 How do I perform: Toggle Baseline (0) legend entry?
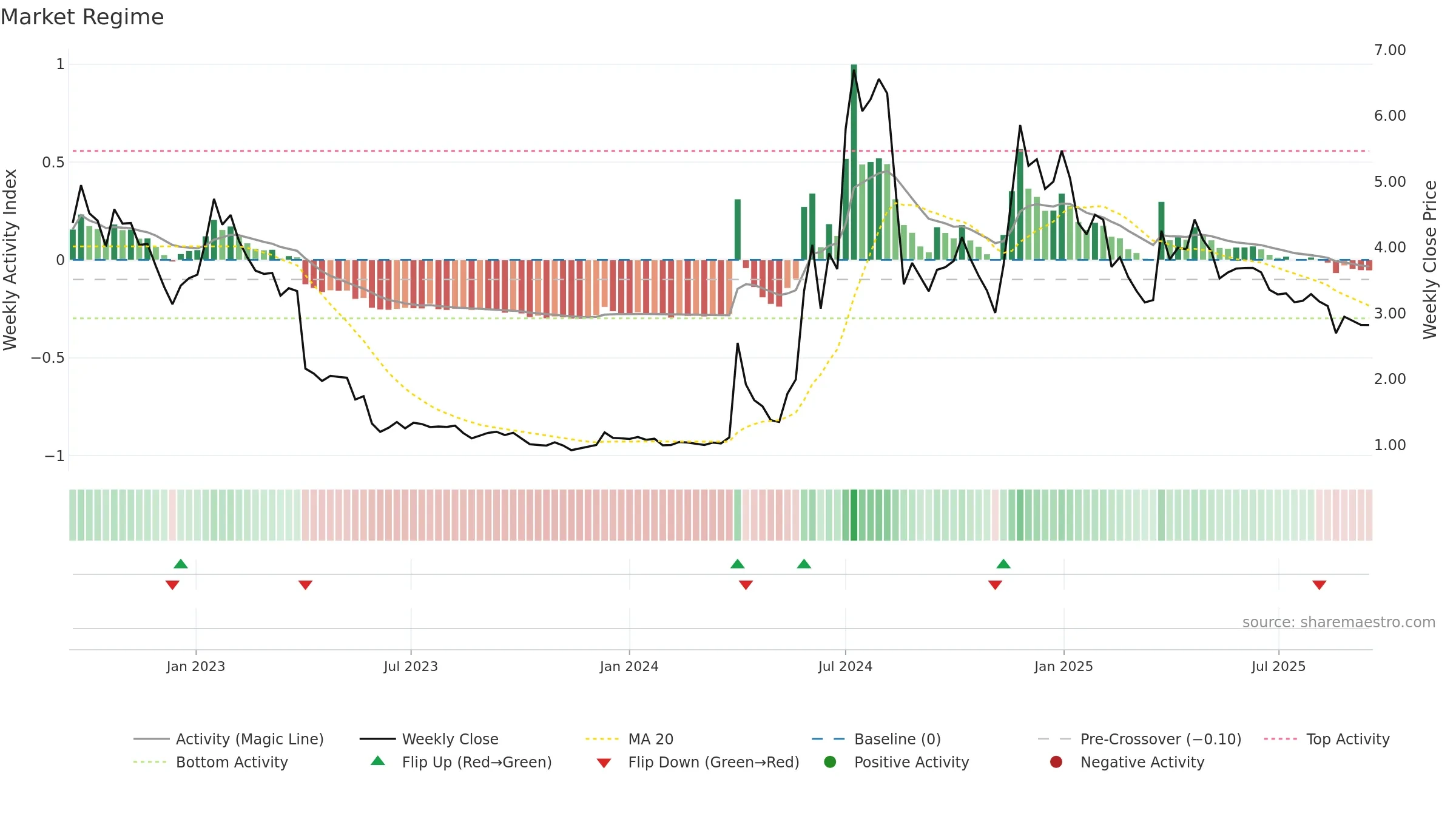tap(876, 739)
